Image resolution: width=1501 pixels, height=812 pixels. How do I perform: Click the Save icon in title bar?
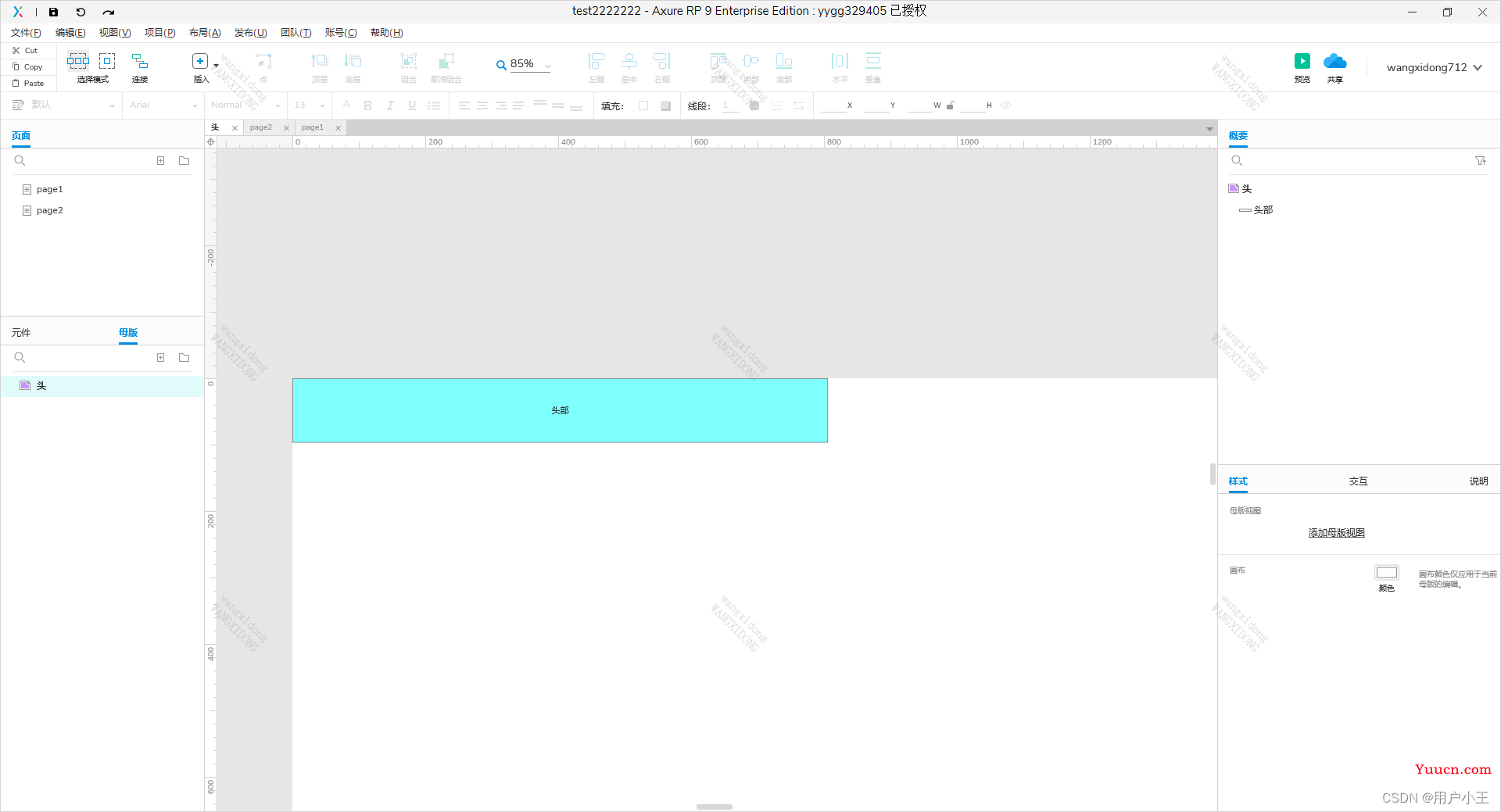[x=53, y=12]
